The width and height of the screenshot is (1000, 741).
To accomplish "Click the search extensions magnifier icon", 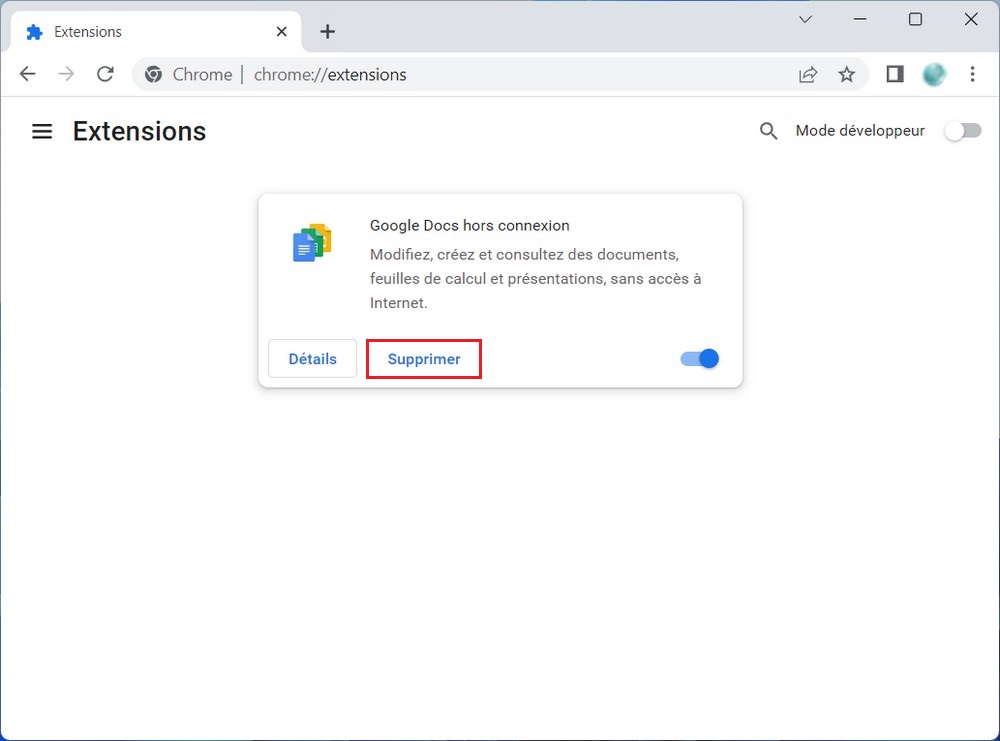I will pos(768,131).
